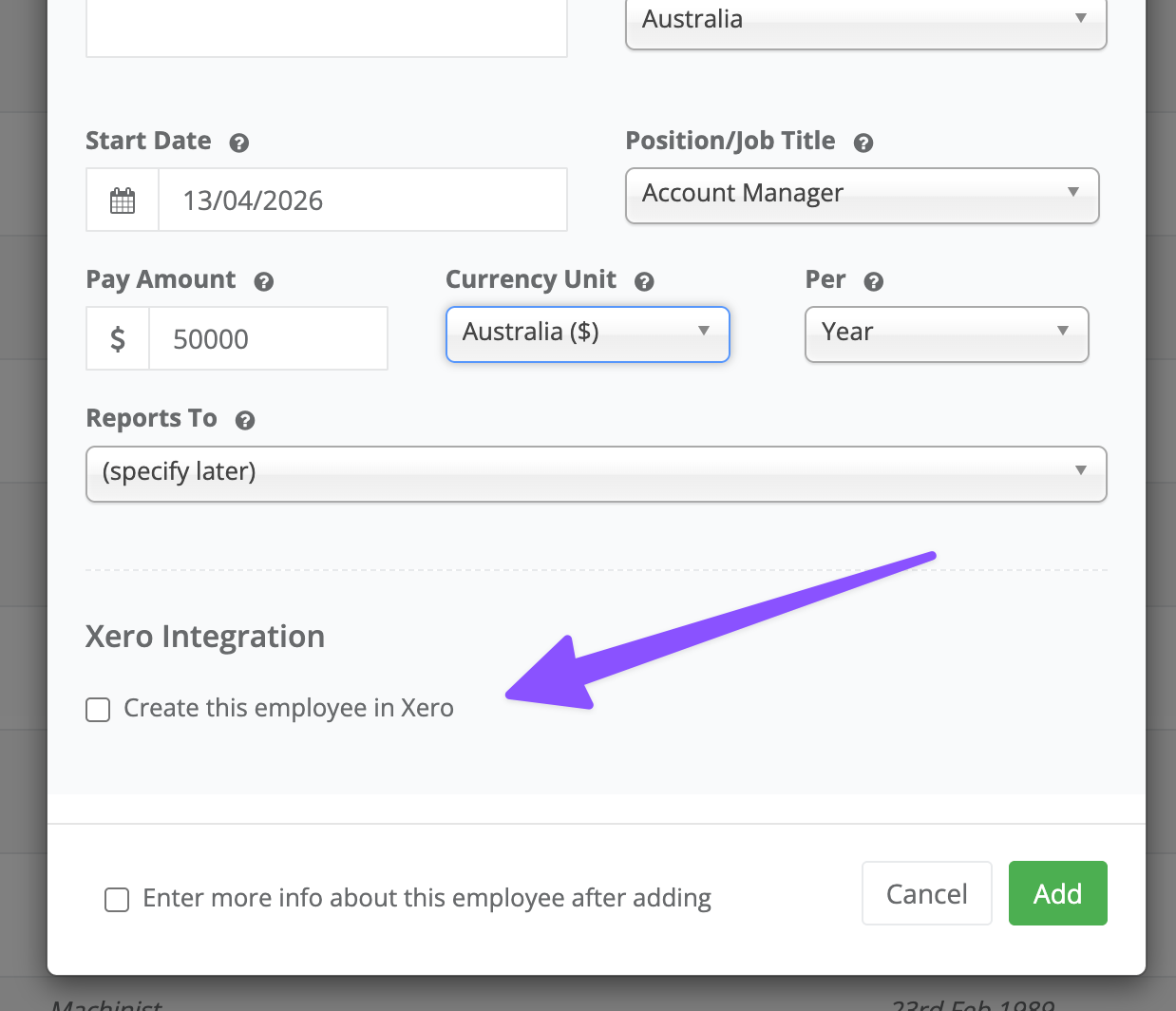Open the Currency Unit dropdown
1176x1011 pixels.
[x=587, y=334]
